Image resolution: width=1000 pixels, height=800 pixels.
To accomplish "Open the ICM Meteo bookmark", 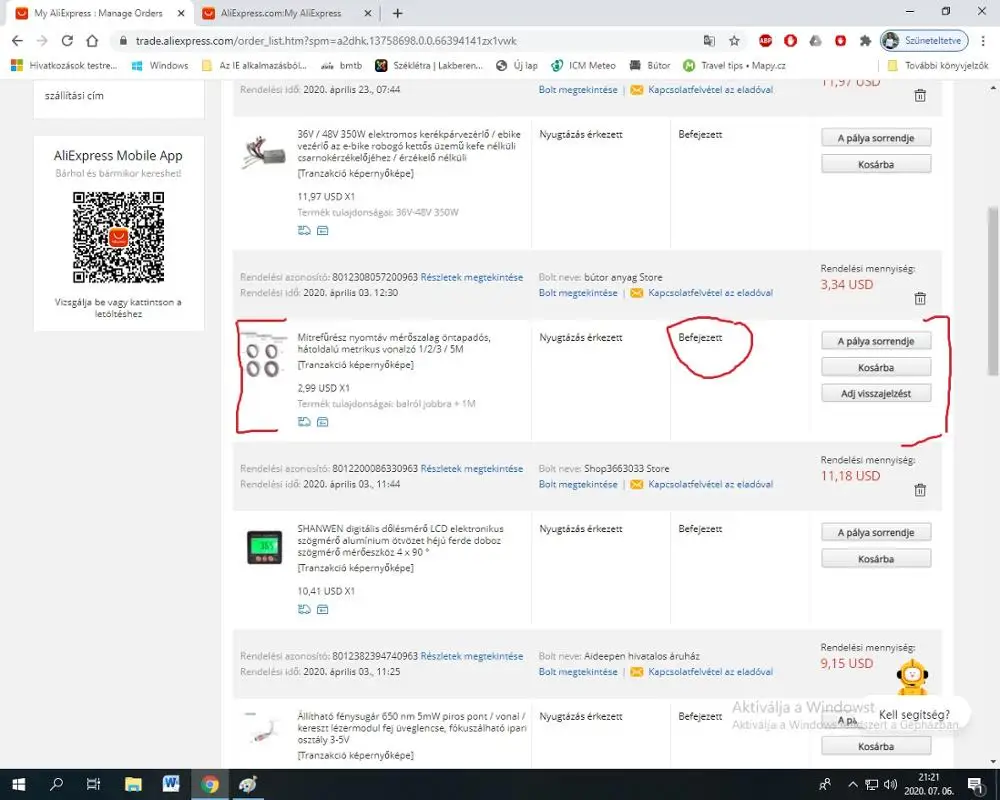I will point(584,65).
